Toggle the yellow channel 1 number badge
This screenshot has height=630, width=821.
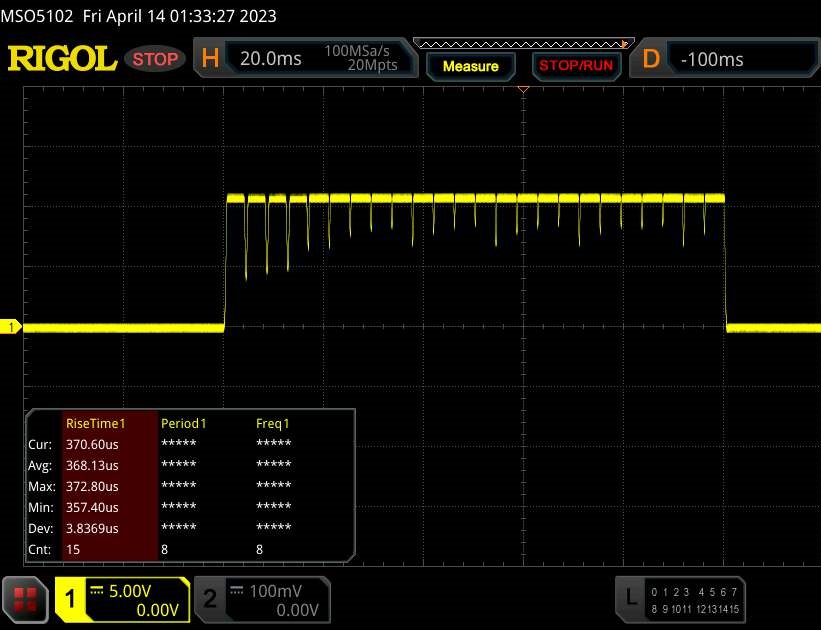point(71,598)
